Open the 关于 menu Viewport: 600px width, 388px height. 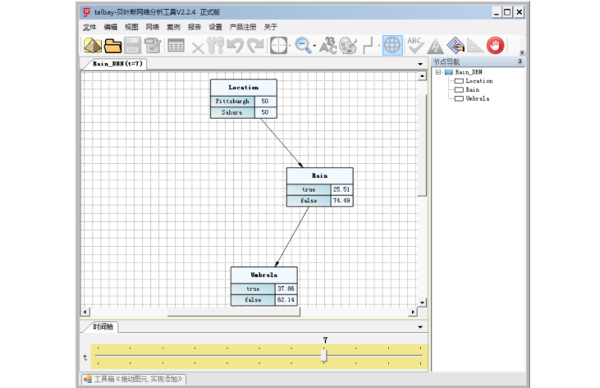point(271,27)
